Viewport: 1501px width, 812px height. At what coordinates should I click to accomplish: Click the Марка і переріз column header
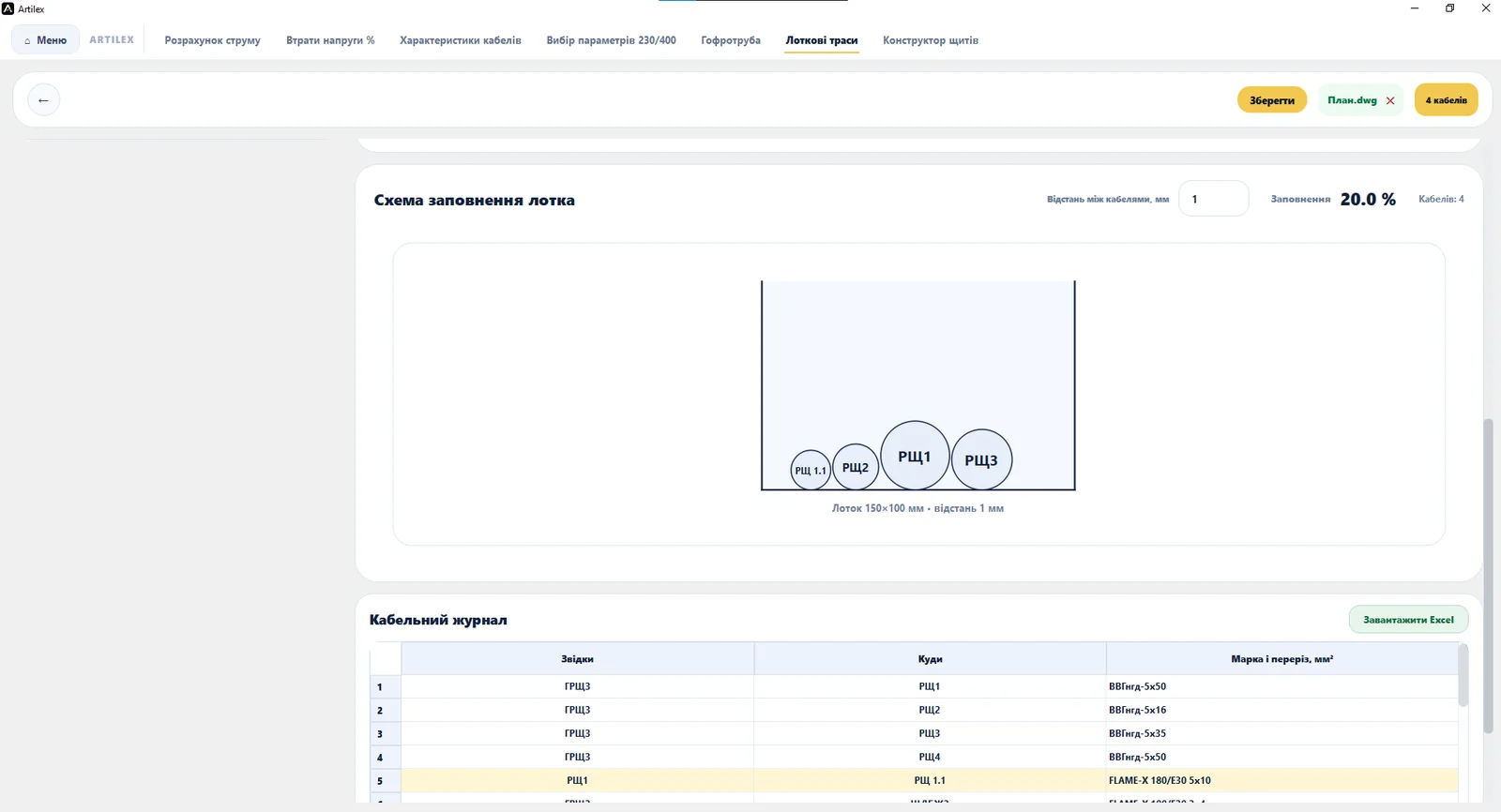tap(1281, 659)
